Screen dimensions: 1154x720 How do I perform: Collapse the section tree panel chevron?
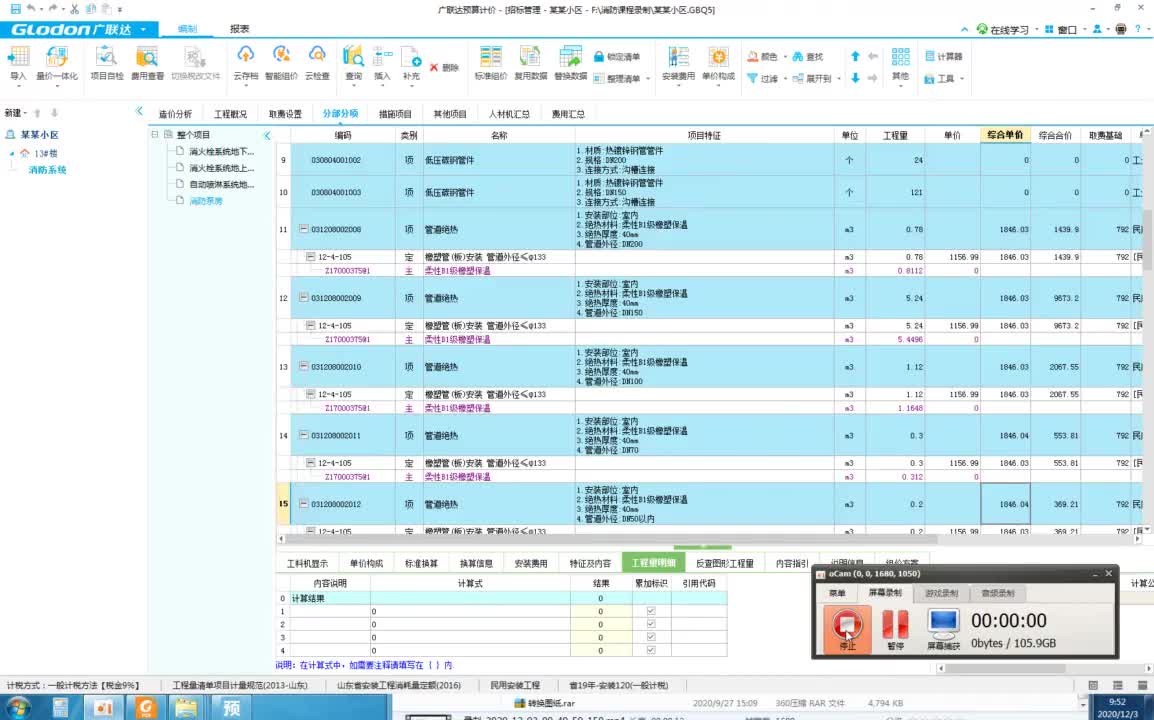(267, 135)
